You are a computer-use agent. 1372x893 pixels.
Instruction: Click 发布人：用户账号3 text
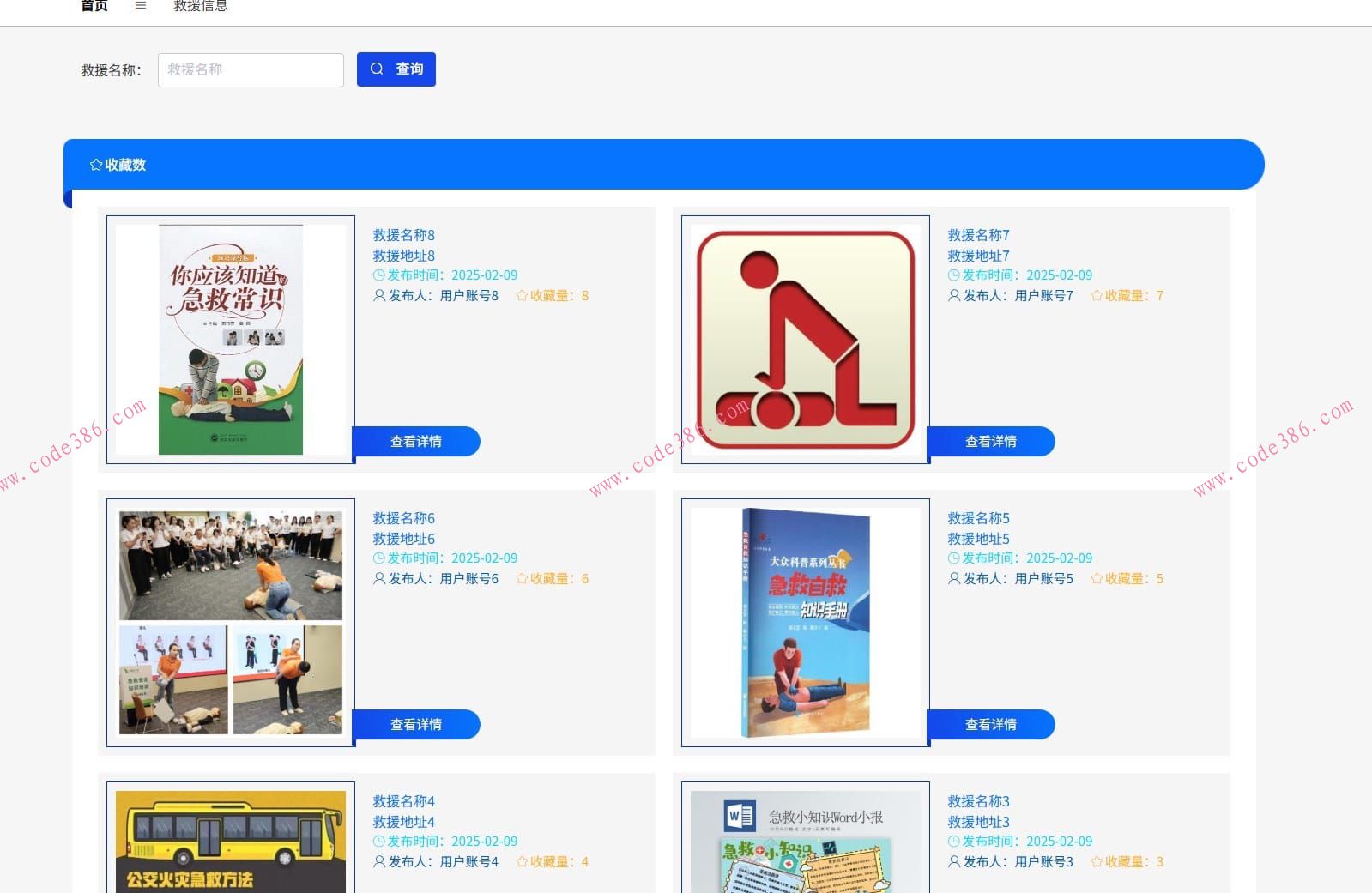1018,862
